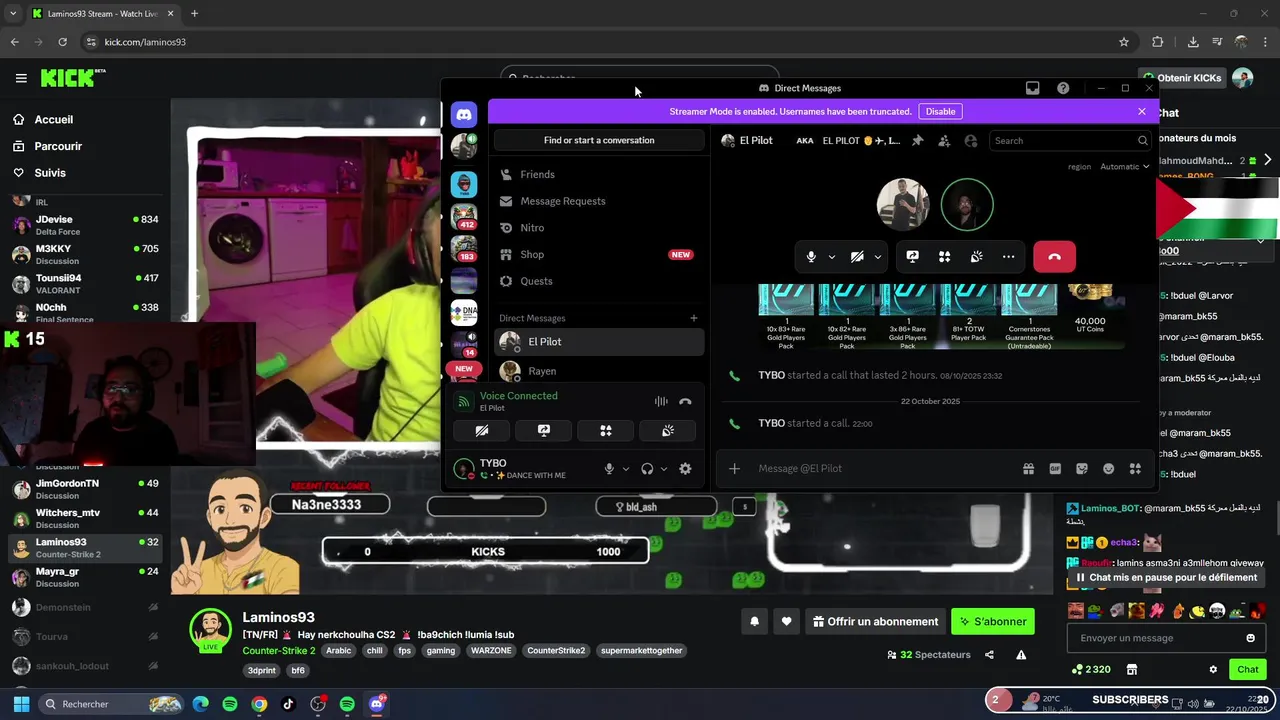The height and width of the screenshot is (720, 1280).
Task: Mute microphone in call controls
Action: (x=811, y=257)
